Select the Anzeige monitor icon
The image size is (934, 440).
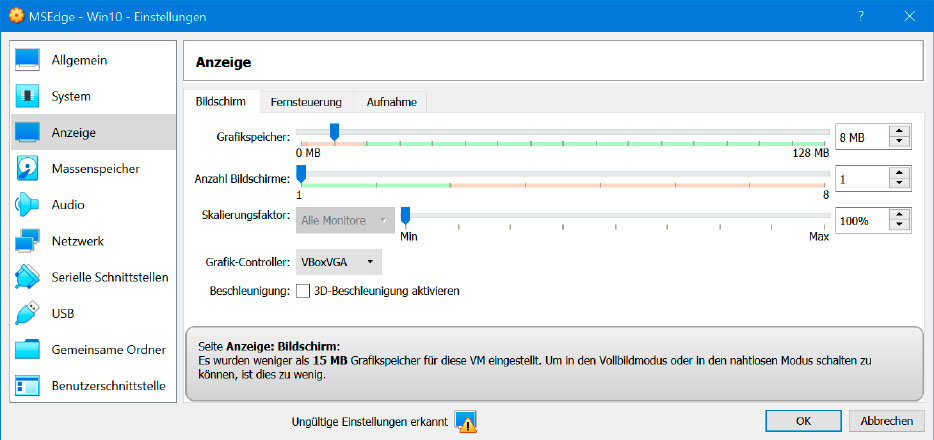click(27, 132)
